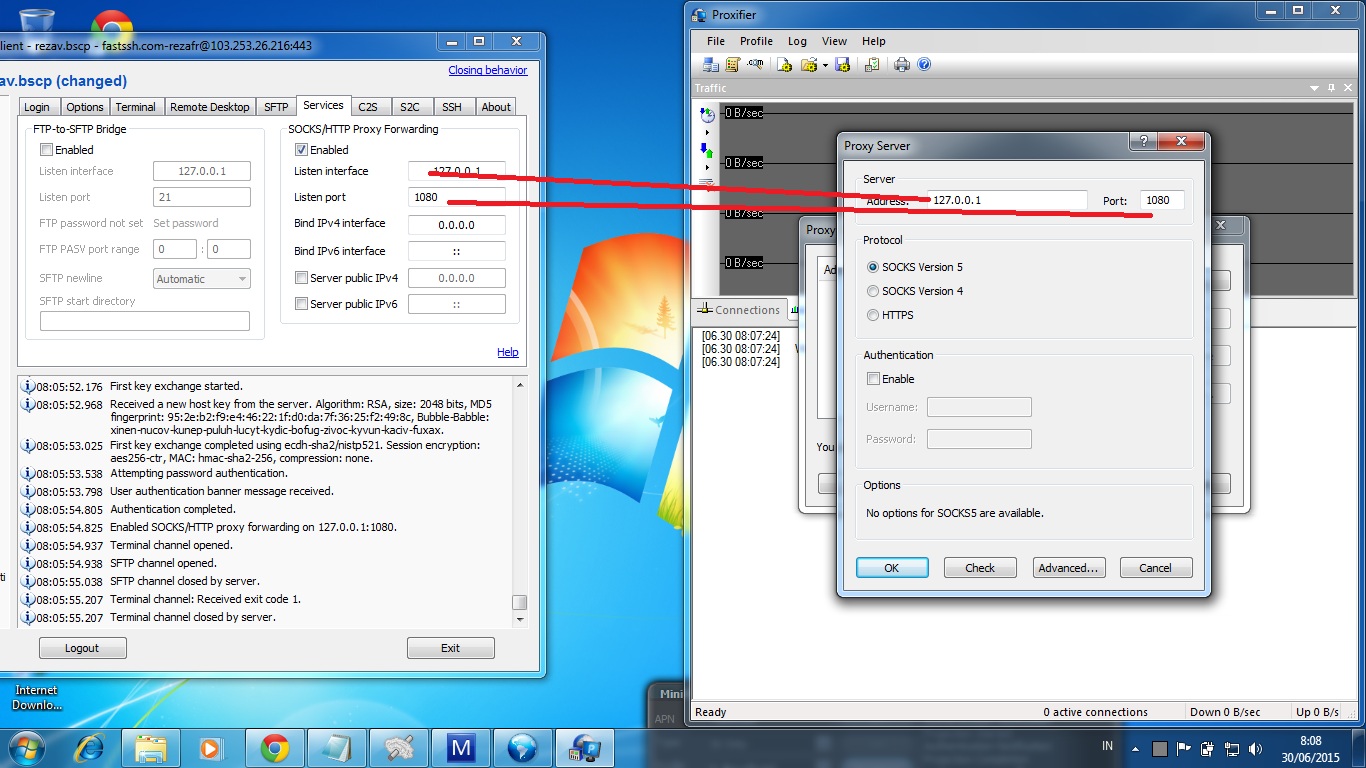Open the Closing behavior link
Image resolution: width=1366 pixels, height=768 pixels.
pos(488,70)
